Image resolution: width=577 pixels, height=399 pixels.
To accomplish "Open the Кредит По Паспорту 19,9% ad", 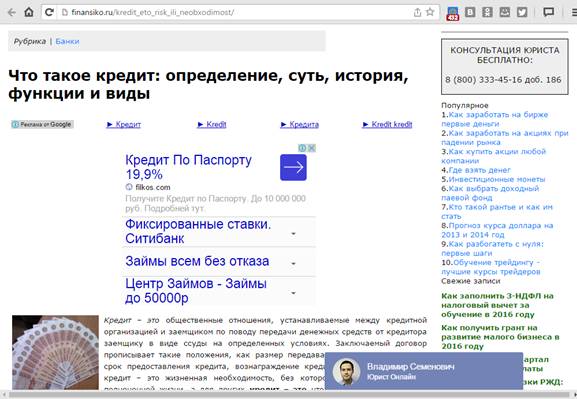I will point(188,167).
